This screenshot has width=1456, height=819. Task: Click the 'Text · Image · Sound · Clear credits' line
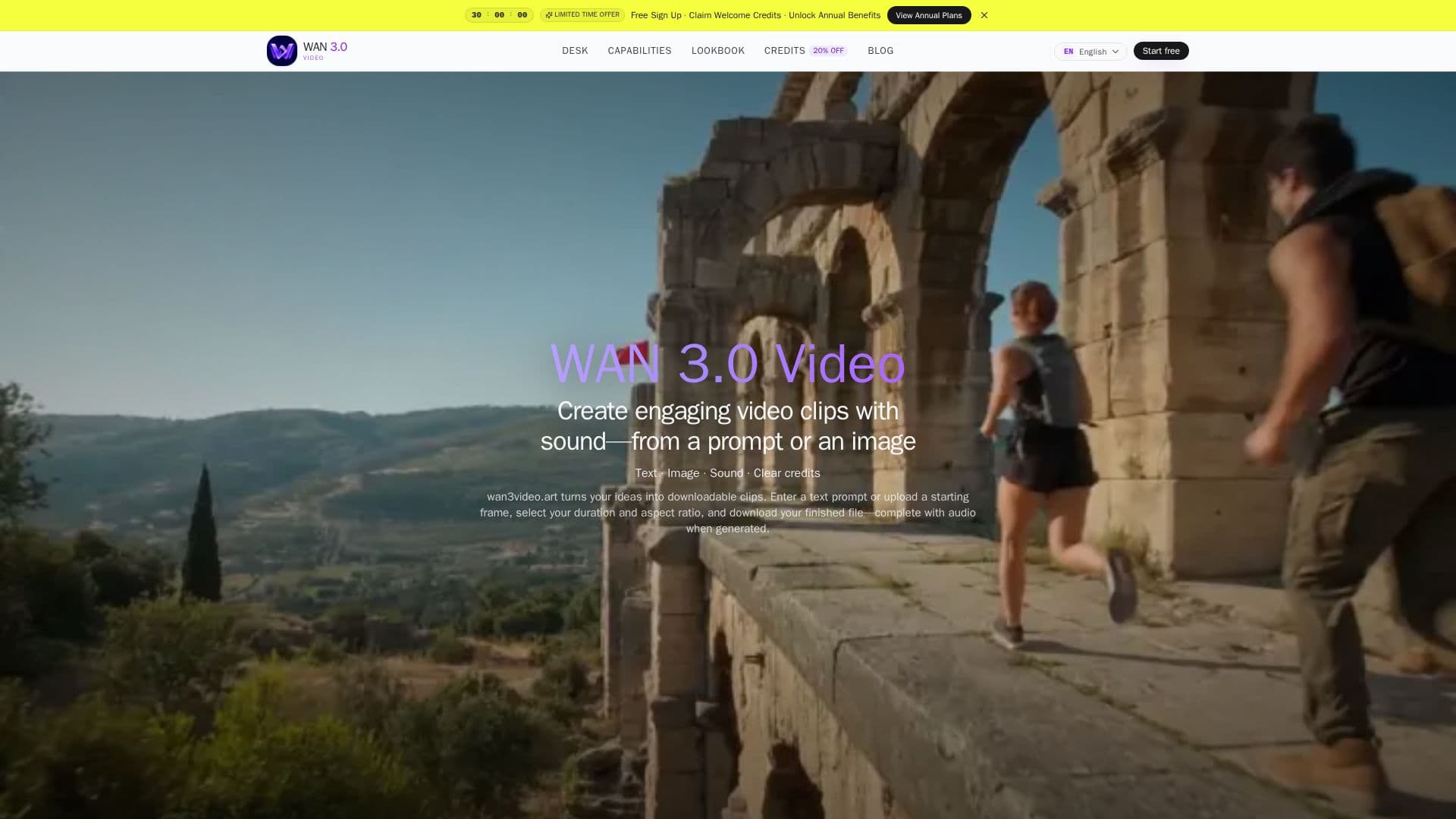[728, 473]
